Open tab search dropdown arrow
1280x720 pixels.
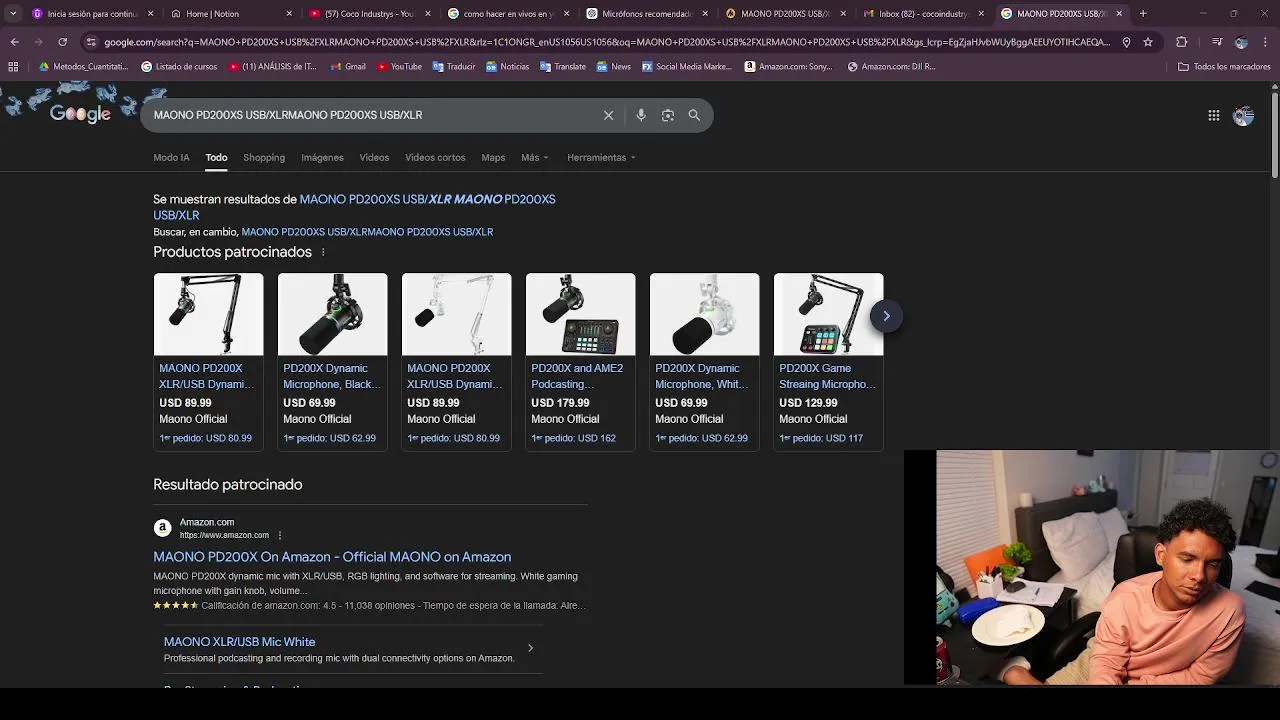pos(12,13)
